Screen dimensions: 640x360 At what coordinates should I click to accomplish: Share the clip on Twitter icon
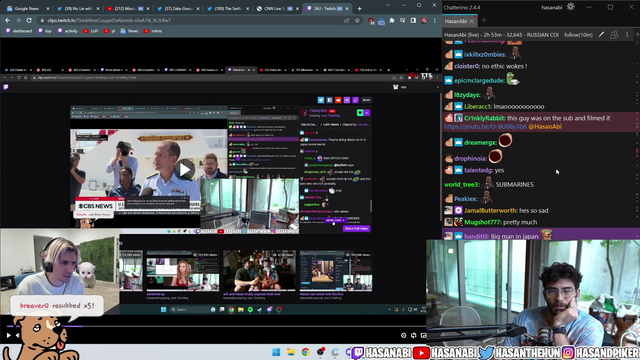321,100
